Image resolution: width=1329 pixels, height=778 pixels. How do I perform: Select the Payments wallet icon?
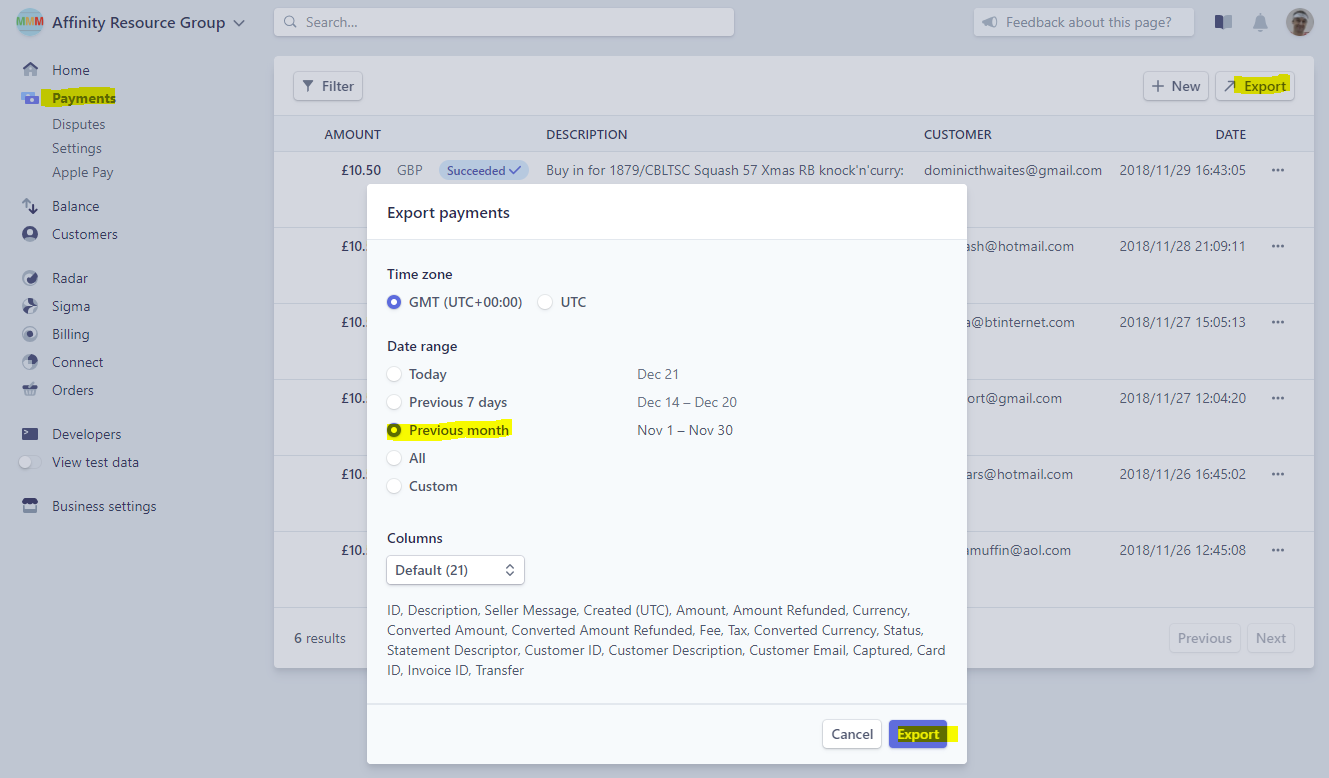[x=30, y=98]
